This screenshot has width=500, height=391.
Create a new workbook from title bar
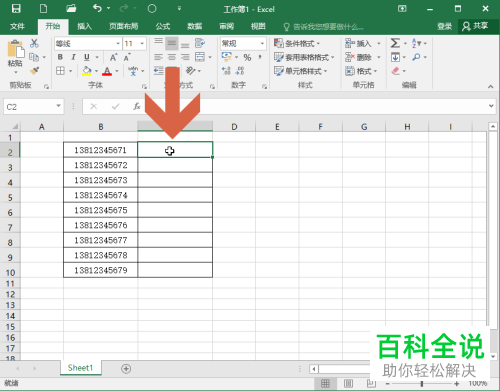click(x=43, y=8)
